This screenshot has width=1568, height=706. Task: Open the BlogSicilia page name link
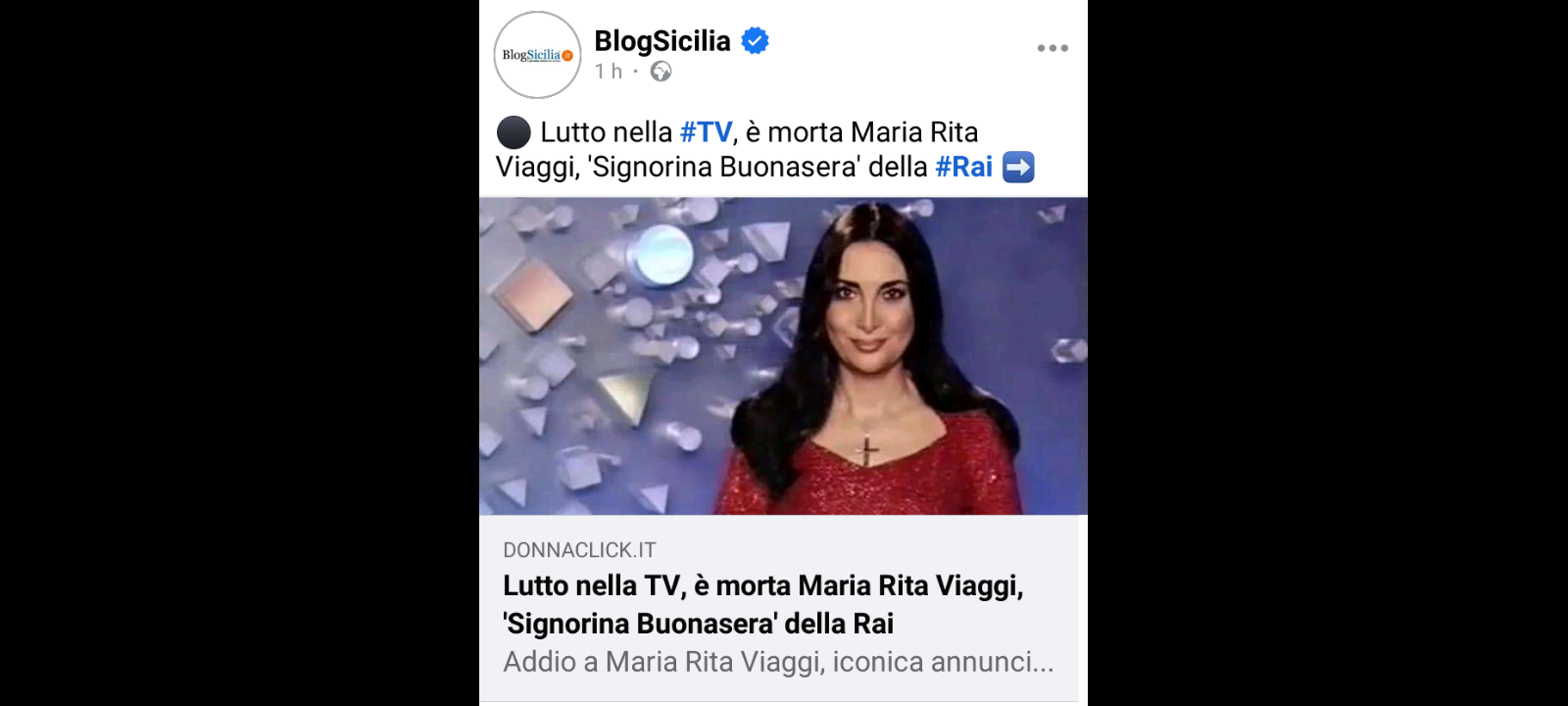click(662, 41)
